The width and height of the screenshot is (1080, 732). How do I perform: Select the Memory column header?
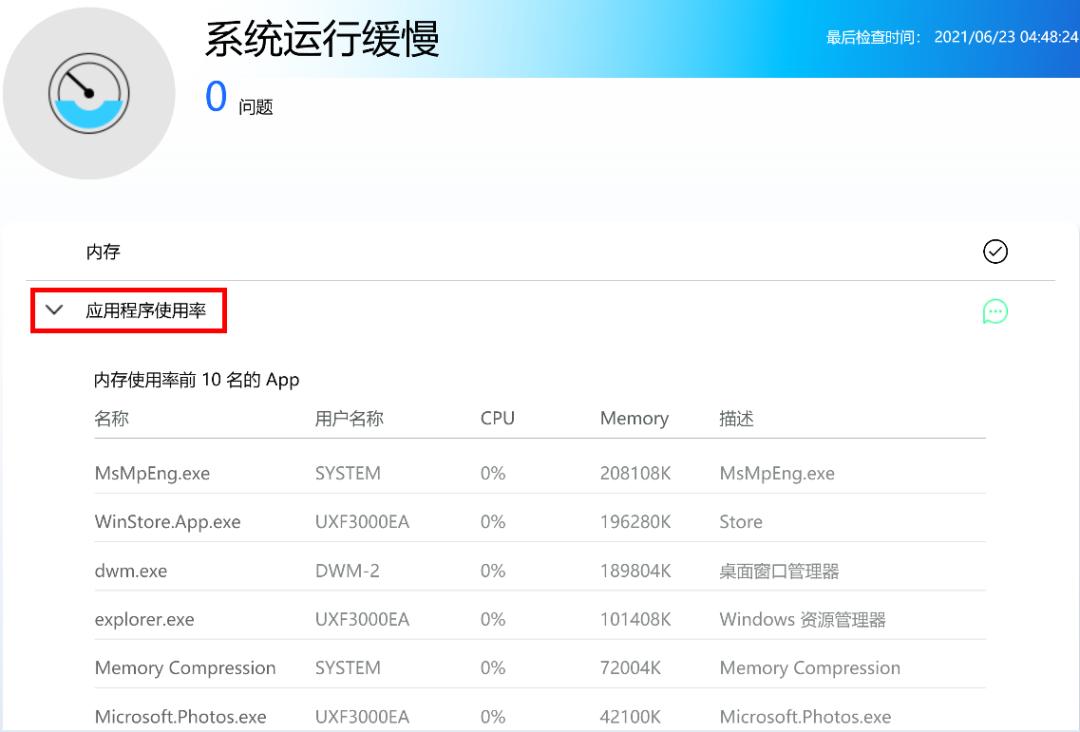[634, 418]
